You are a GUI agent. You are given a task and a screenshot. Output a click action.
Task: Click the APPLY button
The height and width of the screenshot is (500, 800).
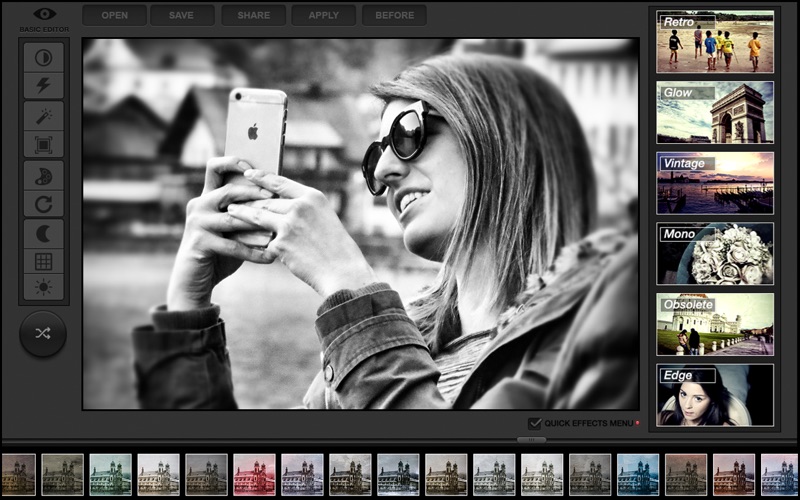tap(323, 15)
